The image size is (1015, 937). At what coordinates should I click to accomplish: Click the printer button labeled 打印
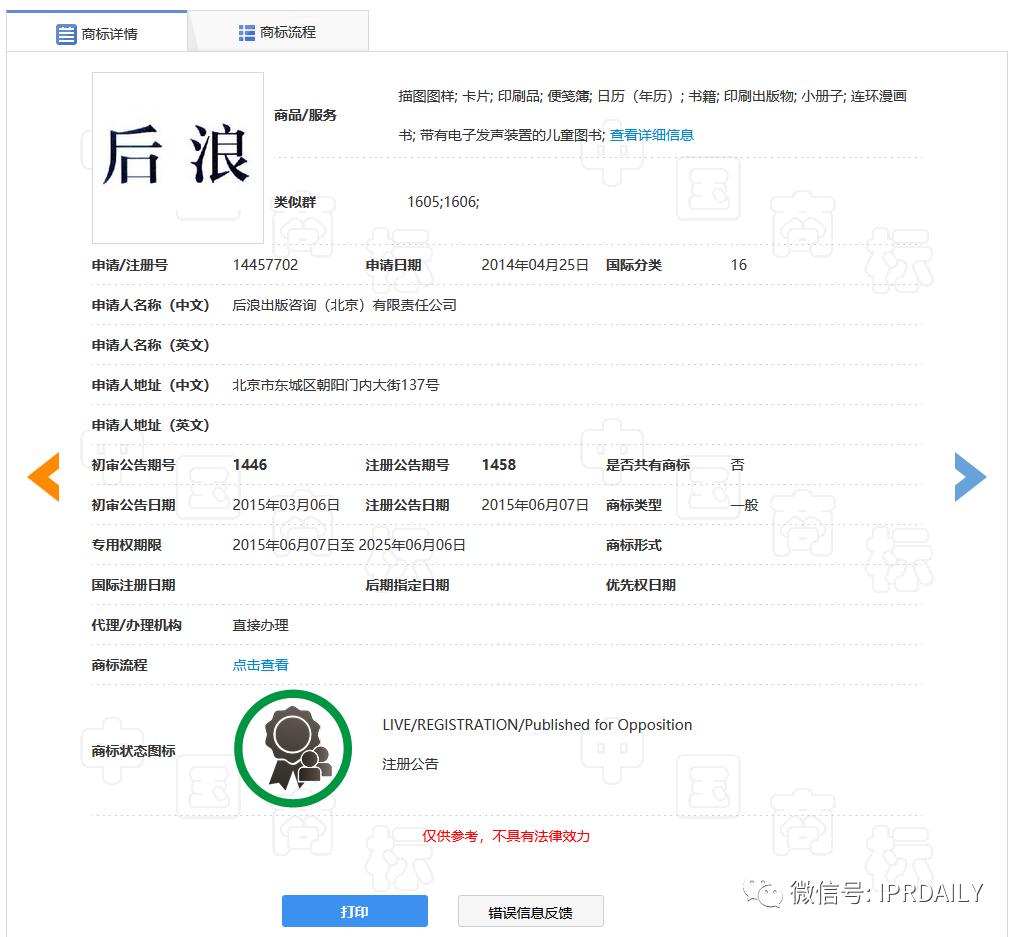[x=354, y=911]
